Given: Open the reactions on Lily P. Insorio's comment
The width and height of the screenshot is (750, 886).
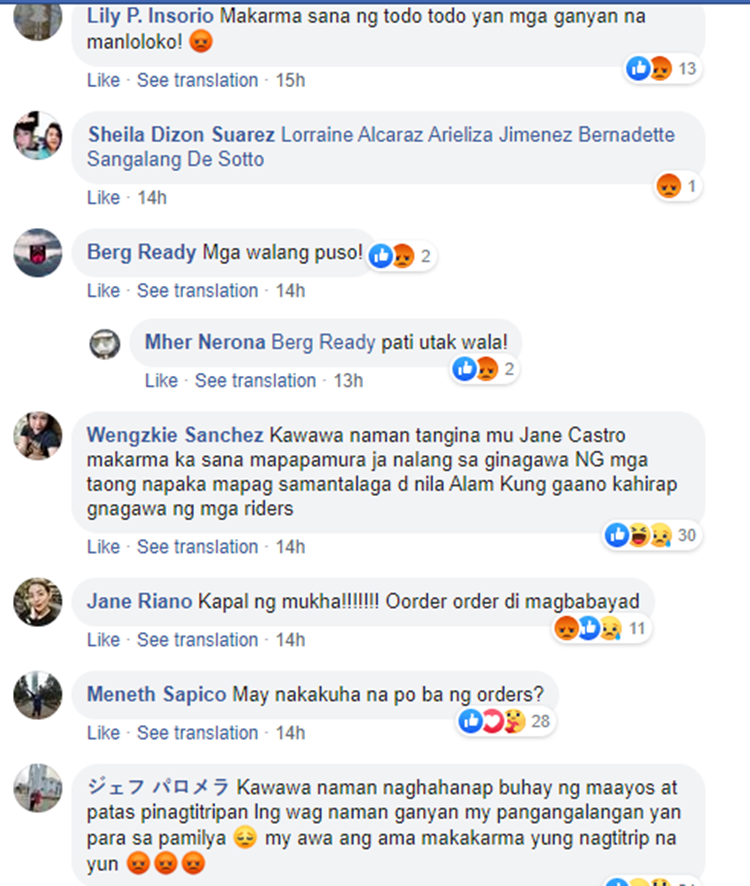Looking at the screenshot, I should tap(662, 69).
